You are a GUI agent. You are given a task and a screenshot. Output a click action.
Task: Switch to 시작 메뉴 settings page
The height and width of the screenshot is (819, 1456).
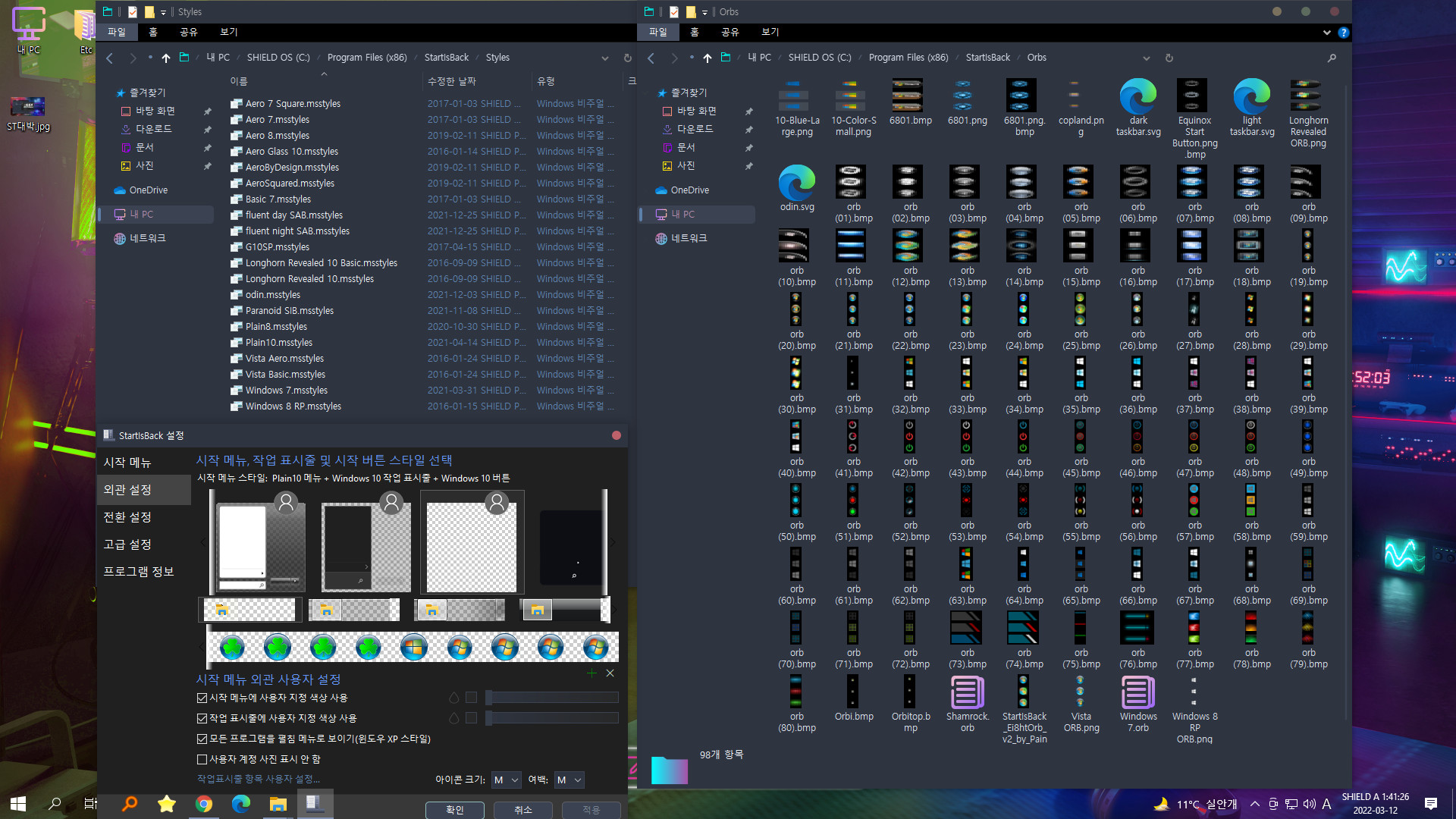click(x=144, y=463)
